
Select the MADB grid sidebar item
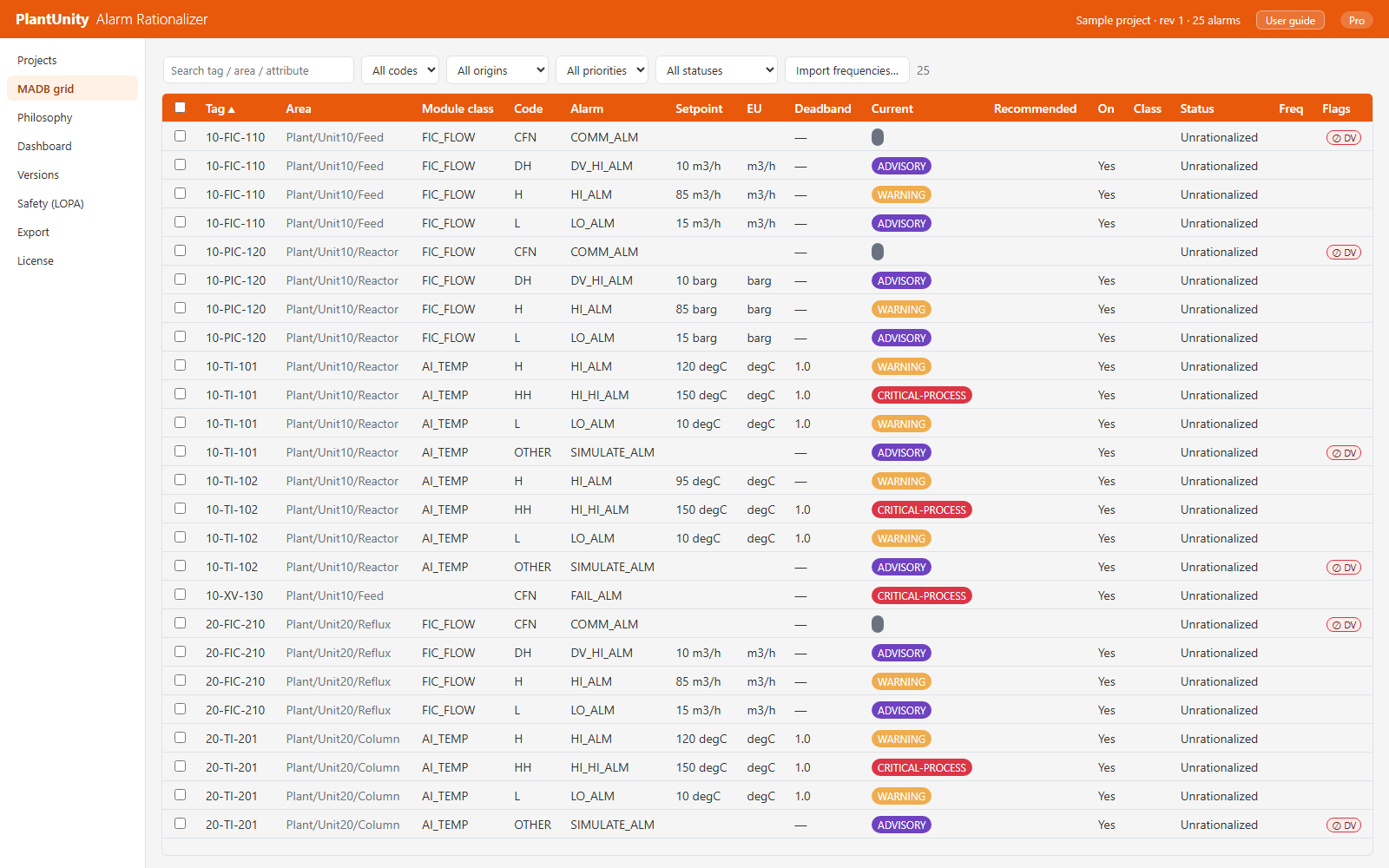[72, 89]
